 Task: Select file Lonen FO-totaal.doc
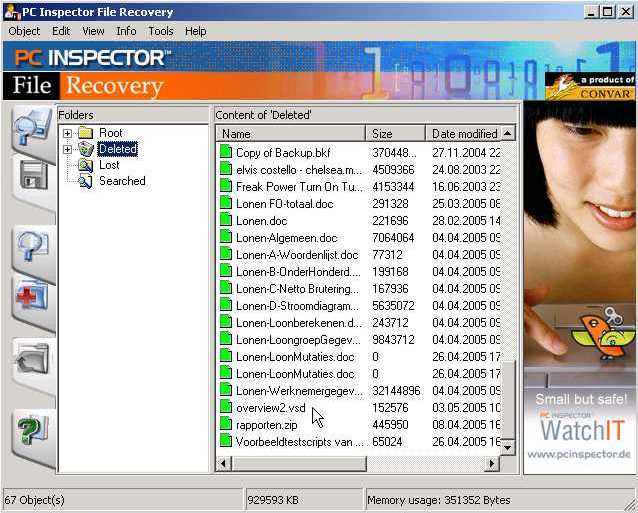[285, 204]
